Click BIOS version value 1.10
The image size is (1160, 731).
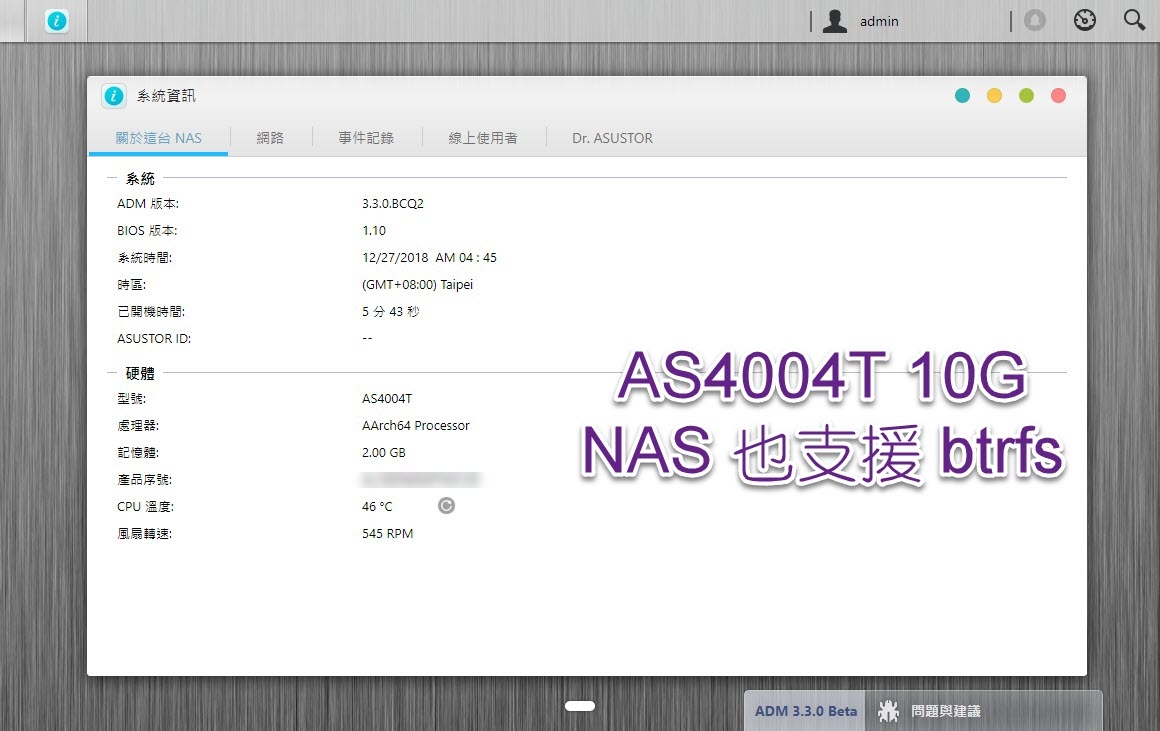point(374,231)
